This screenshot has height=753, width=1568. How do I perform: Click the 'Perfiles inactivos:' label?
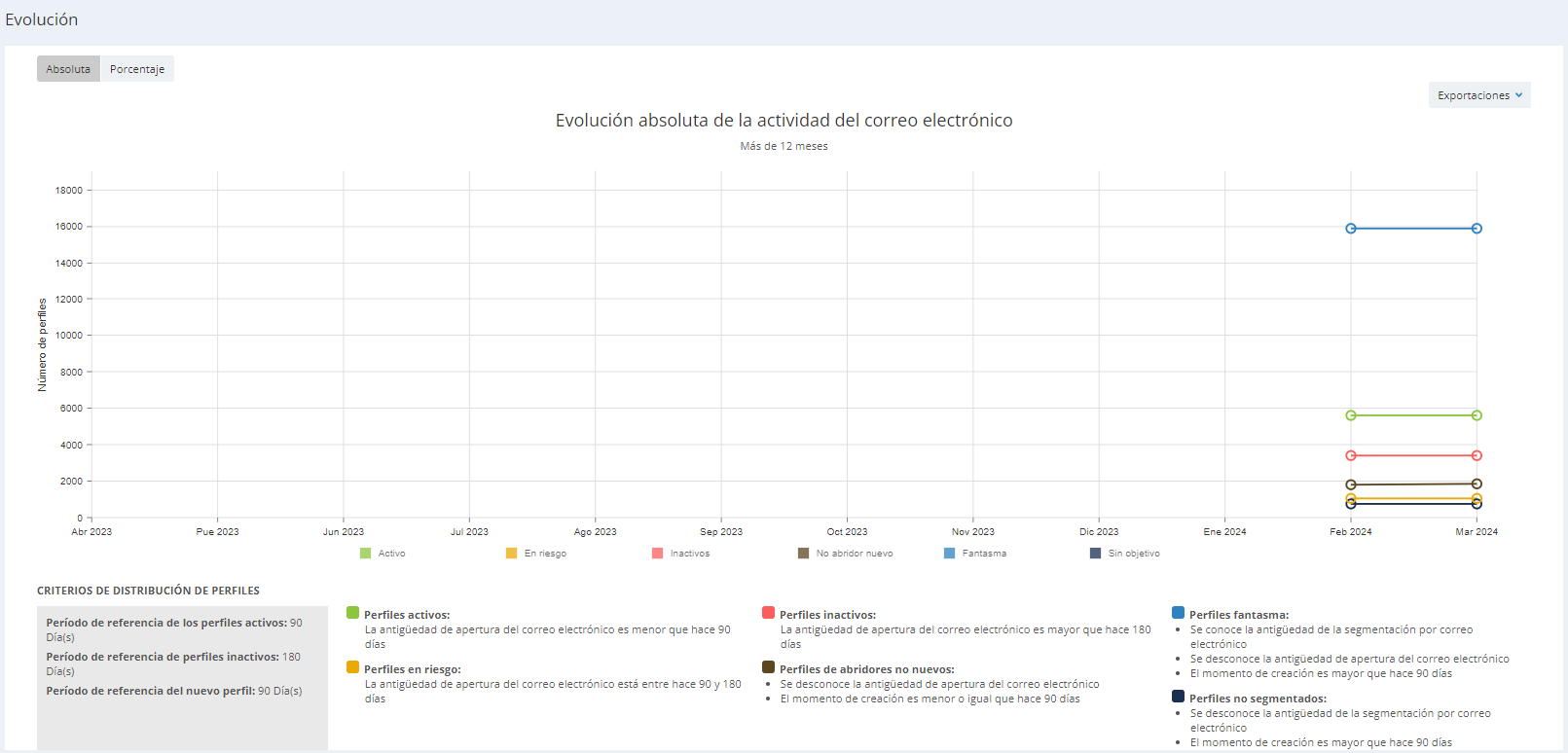pos(827,615)
